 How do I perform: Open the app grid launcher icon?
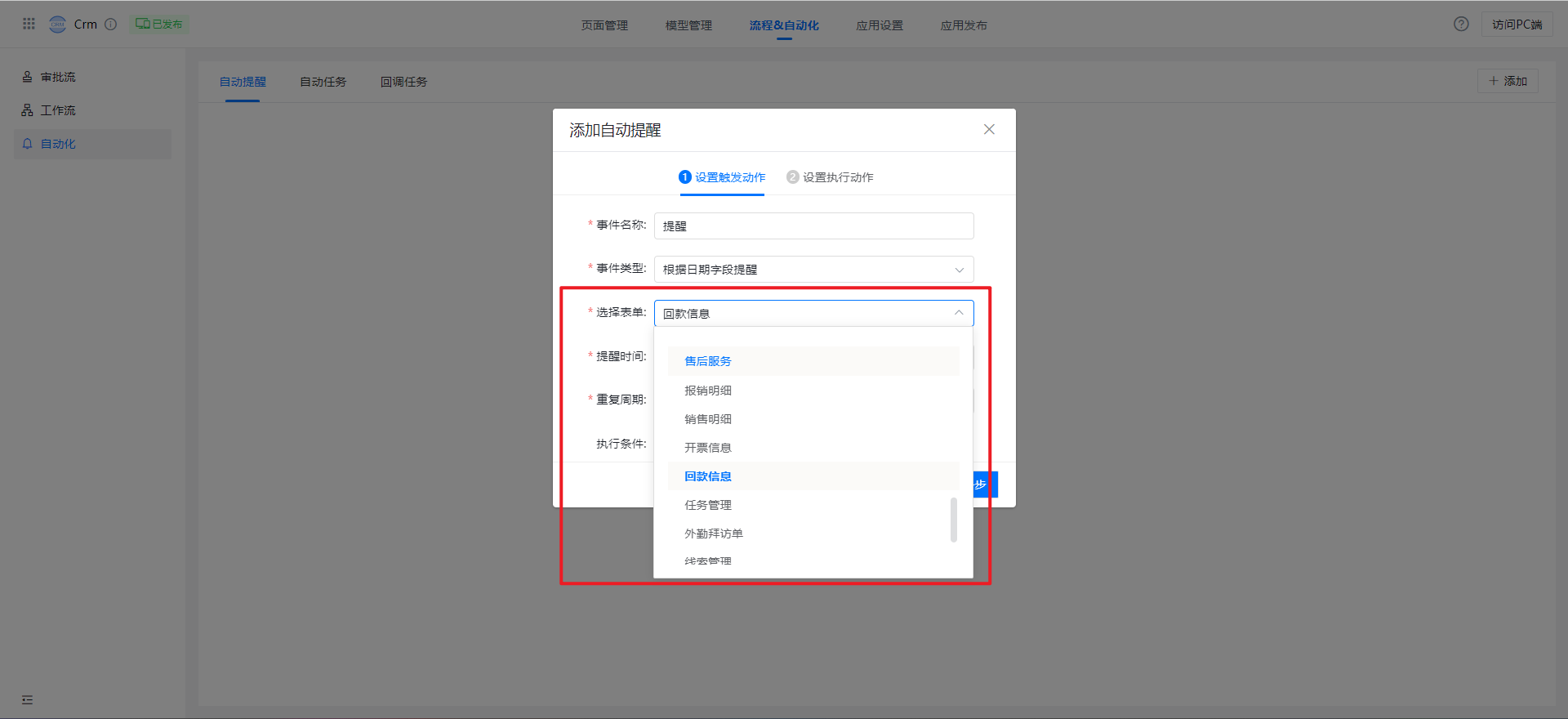pyautogui.click(x=29, y=24)
